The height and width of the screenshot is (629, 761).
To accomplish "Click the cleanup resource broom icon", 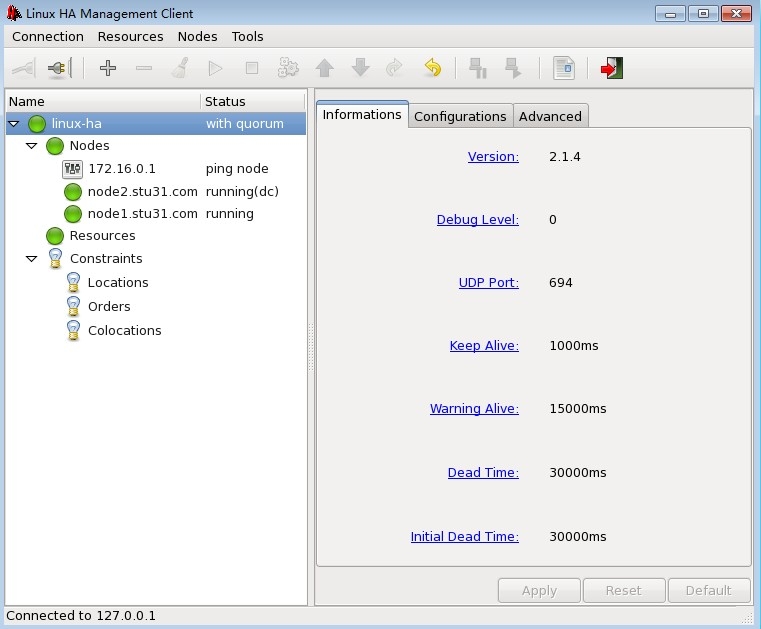I will click(x=180, y=68).
